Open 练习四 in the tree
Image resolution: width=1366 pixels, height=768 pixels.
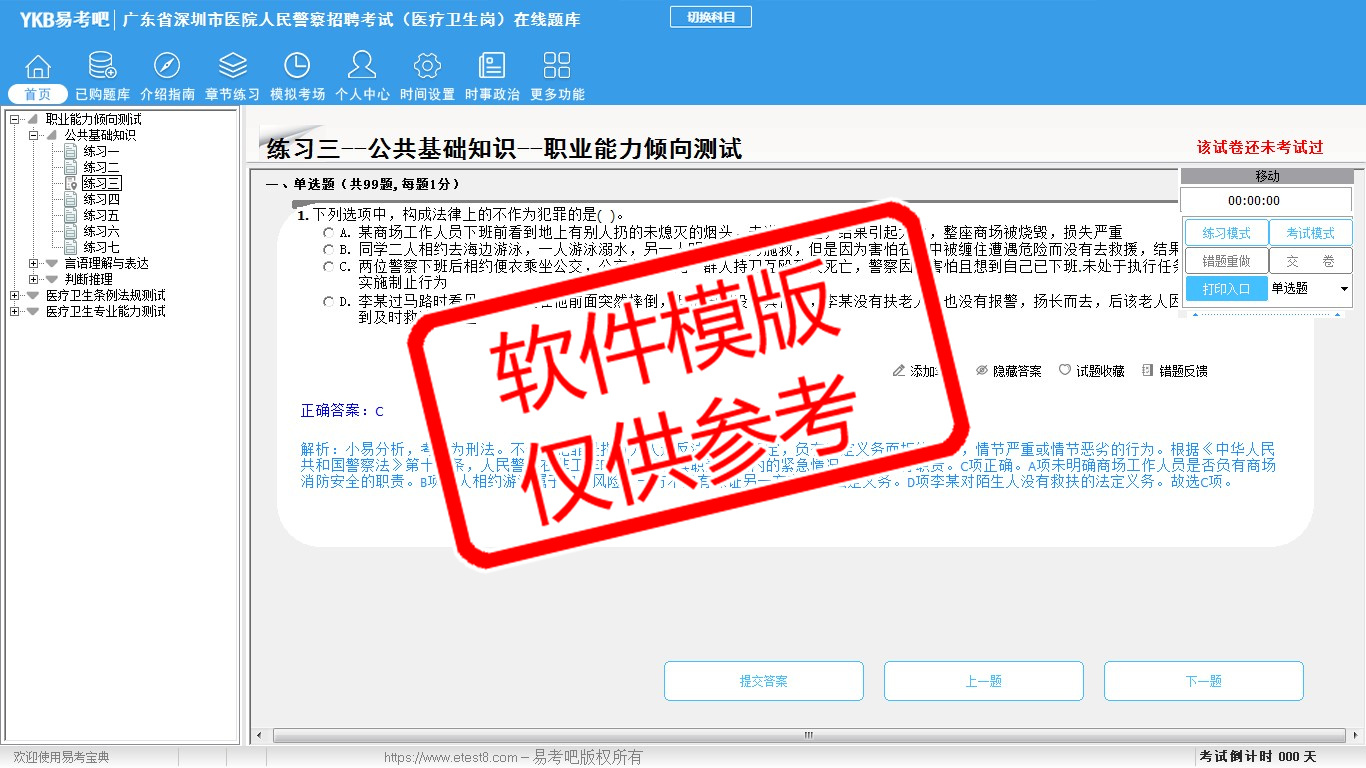[x=101, y=199]
